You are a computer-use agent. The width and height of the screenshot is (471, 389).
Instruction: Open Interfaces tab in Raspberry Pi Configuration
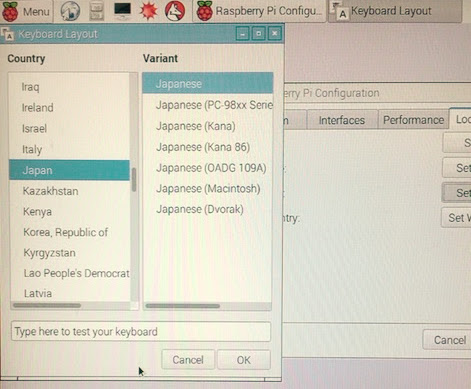pyautogui.click(x=342, y=120)
